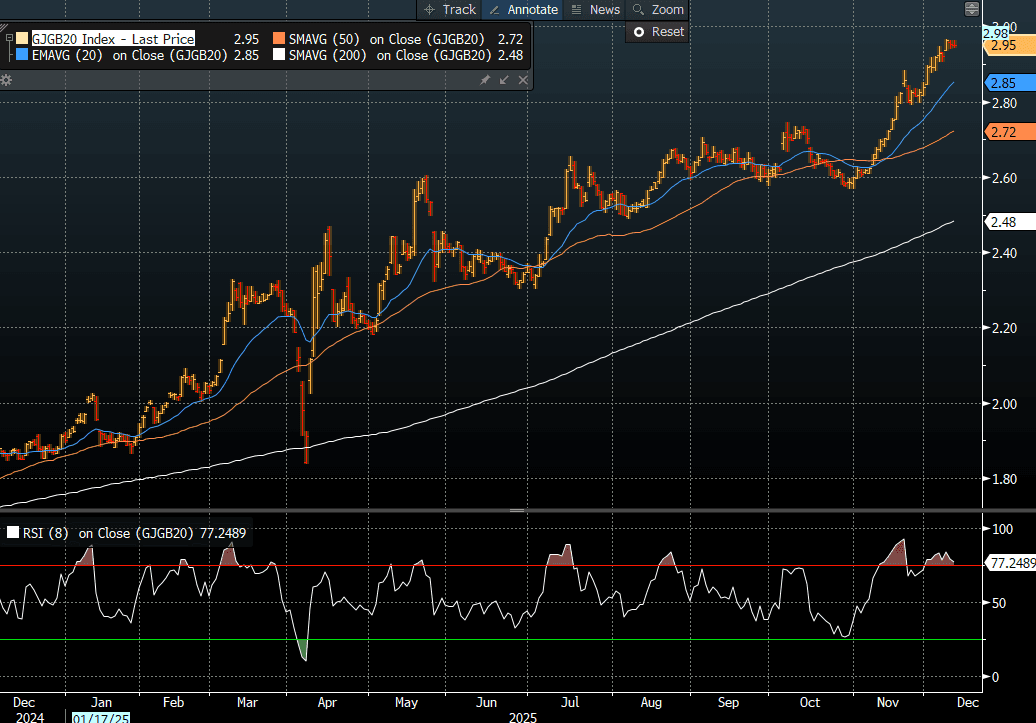
Task: Pin the legend panel
Action: click(x=485, y=79)
